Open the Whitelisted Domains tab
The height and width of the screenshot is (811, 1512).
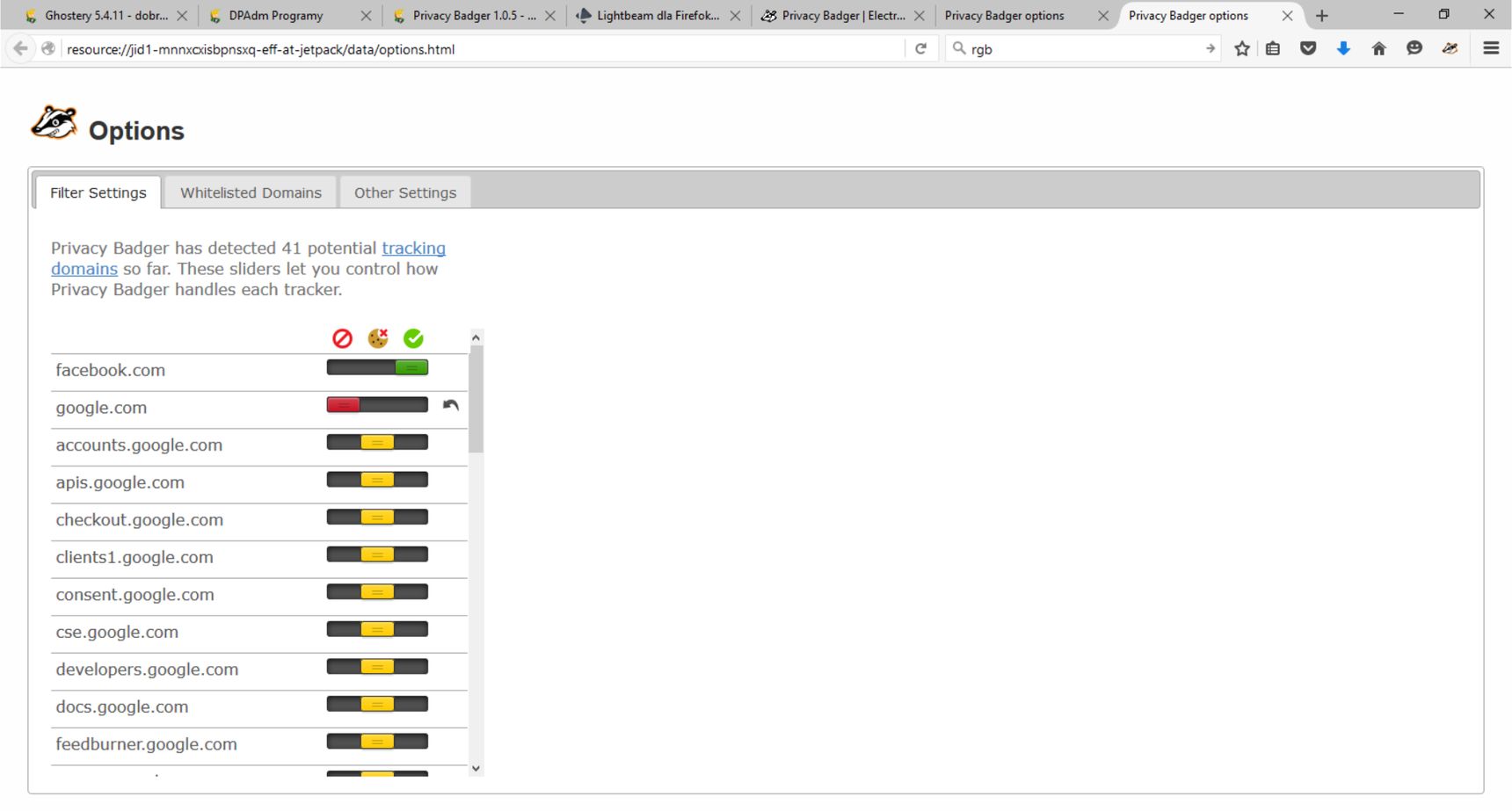pyautogui.click(x=251, y=192)
